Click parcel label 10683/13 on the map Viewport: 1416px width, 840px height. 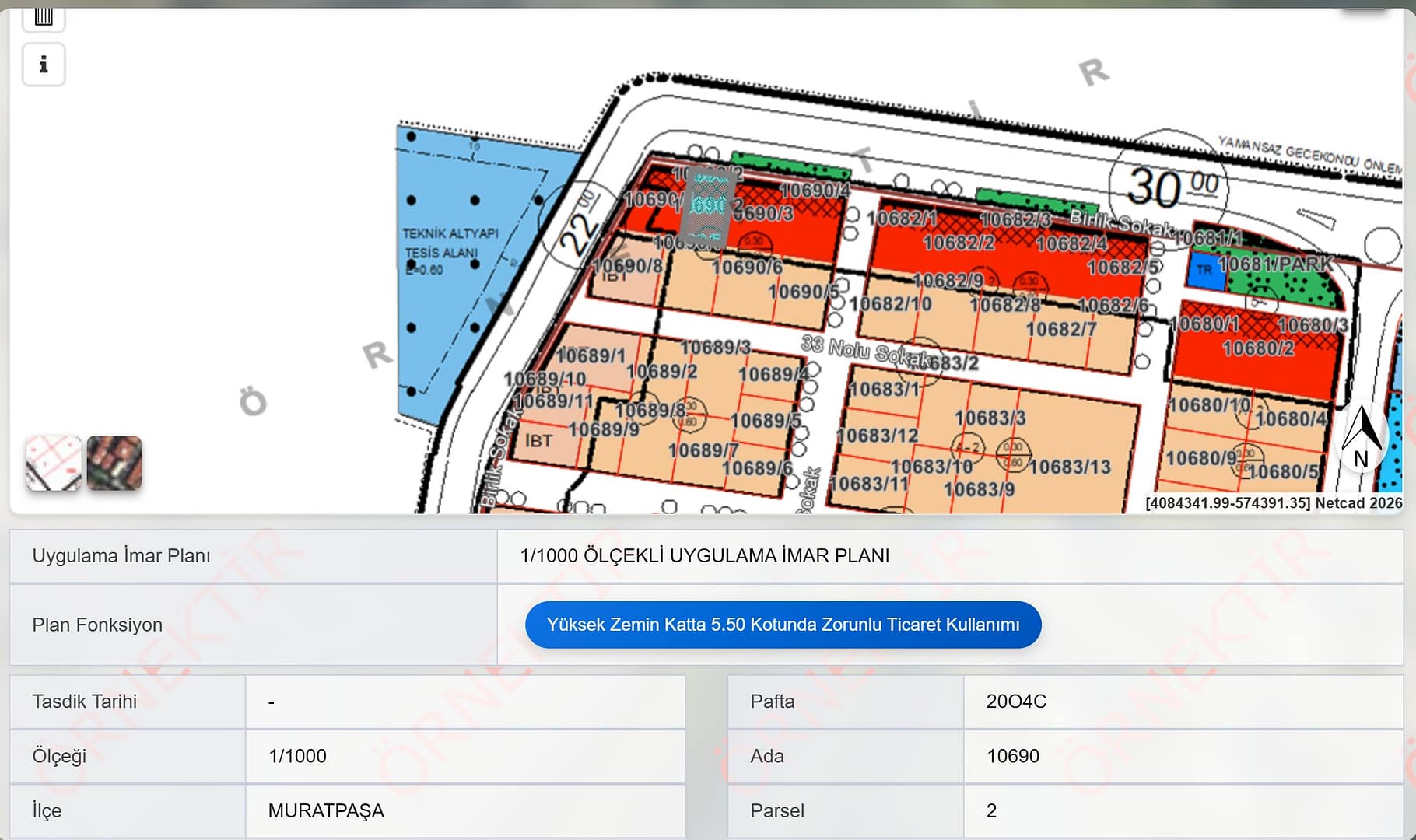(1070, 467)
